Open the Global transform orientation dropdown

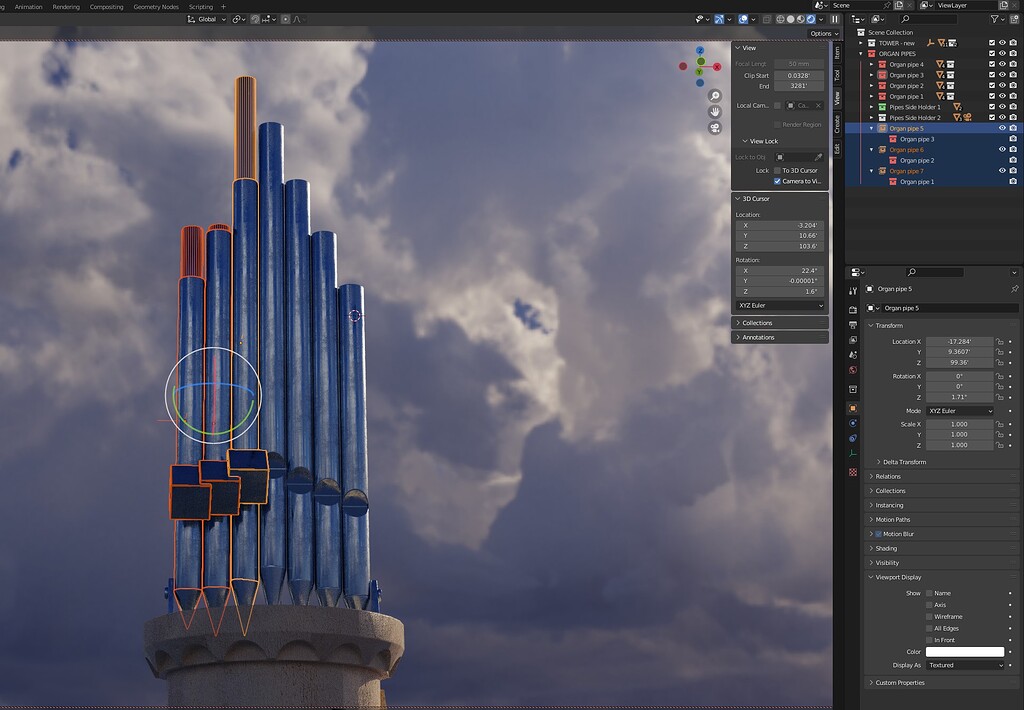click(206, 20)
